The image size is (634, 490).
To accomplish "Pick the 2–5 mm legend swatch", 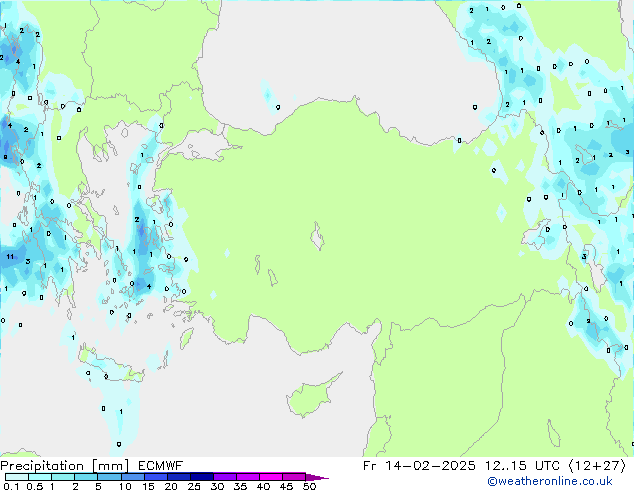I will pos(86,477).
